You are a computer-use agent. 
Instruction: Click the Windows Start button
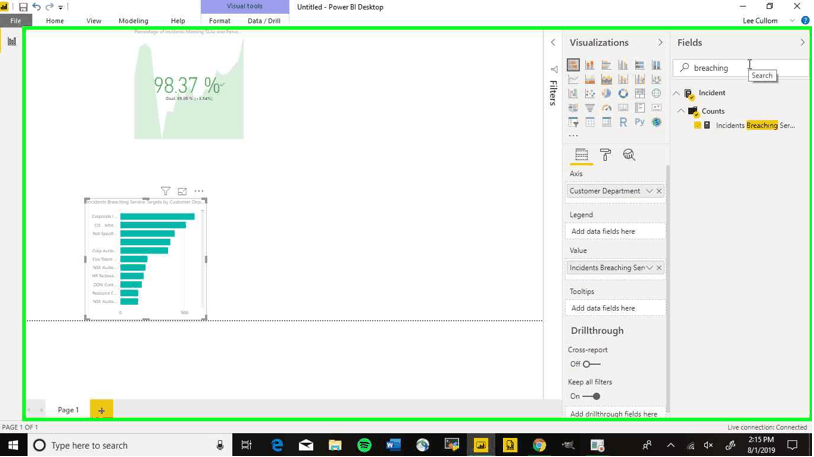click(x=13, y=445)
